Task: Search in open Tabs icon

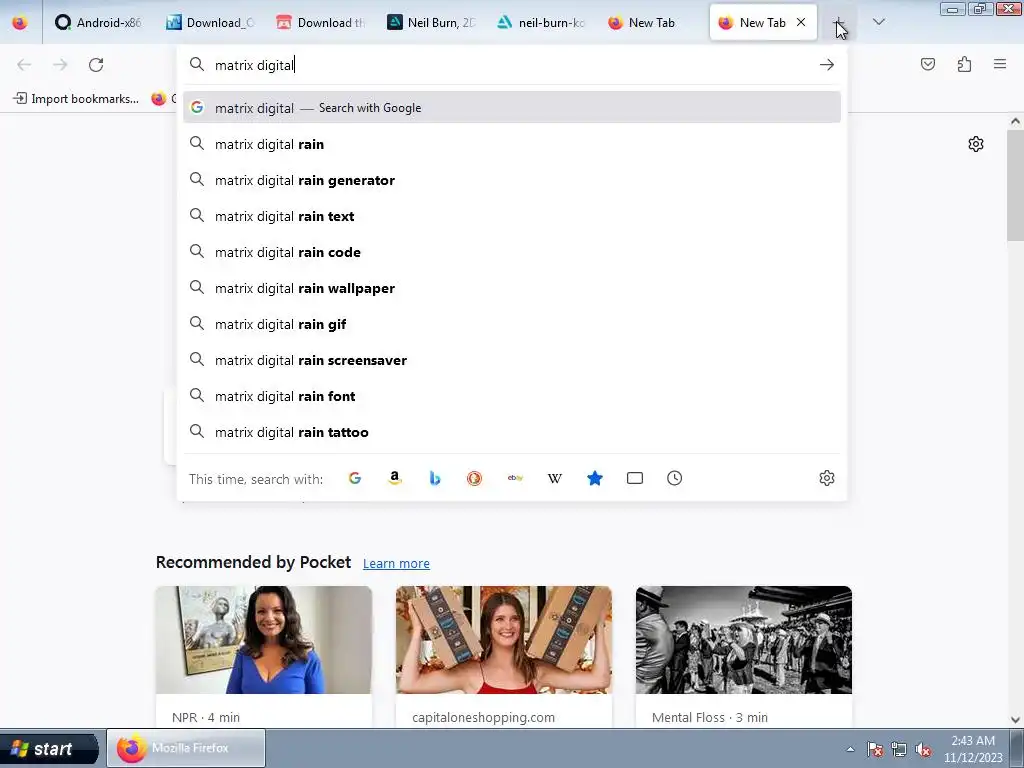Action: pyautogui.click(x=635, y=478)
